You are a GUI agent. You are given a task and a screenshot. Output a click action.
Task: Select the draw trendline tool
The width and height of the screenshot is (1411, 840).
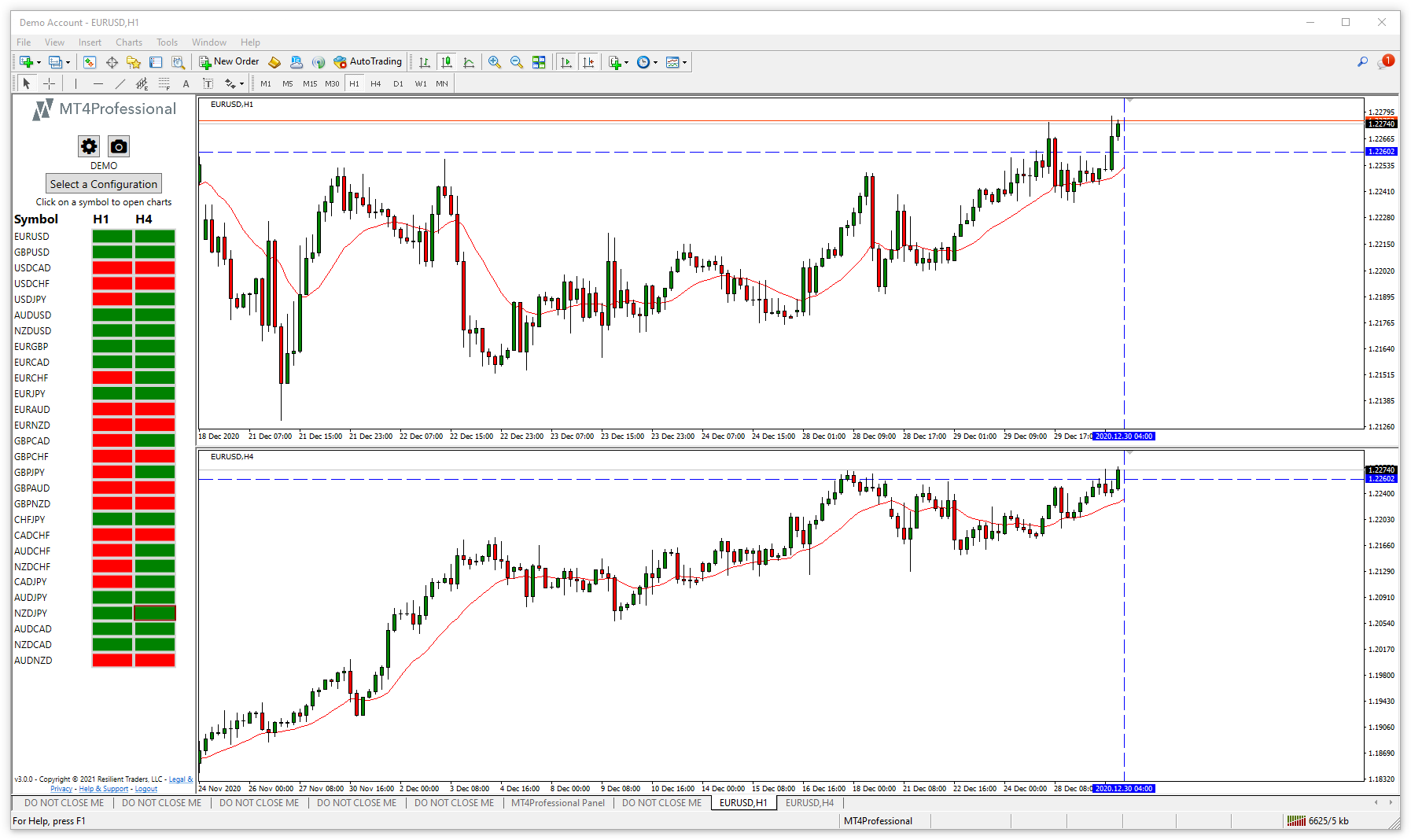[x=120, y=83]
